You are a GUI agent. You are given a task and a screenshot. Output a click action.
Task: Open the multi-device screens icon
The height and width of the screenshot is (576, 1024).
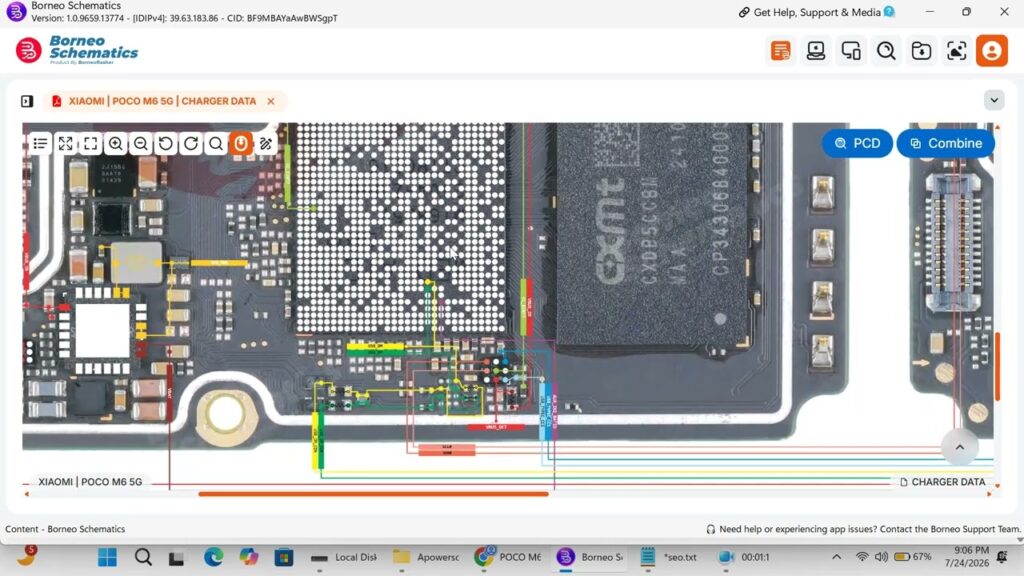[851, 51]
